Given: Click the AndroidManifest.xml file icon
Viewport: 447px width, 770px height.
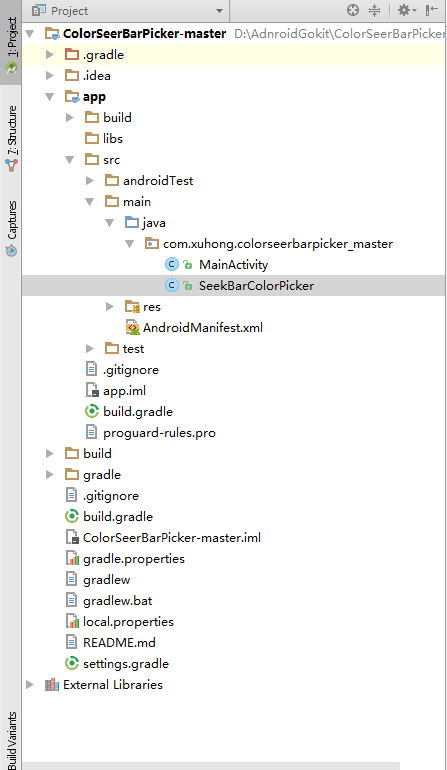Looking at the screenshot, I should point(132,328).
